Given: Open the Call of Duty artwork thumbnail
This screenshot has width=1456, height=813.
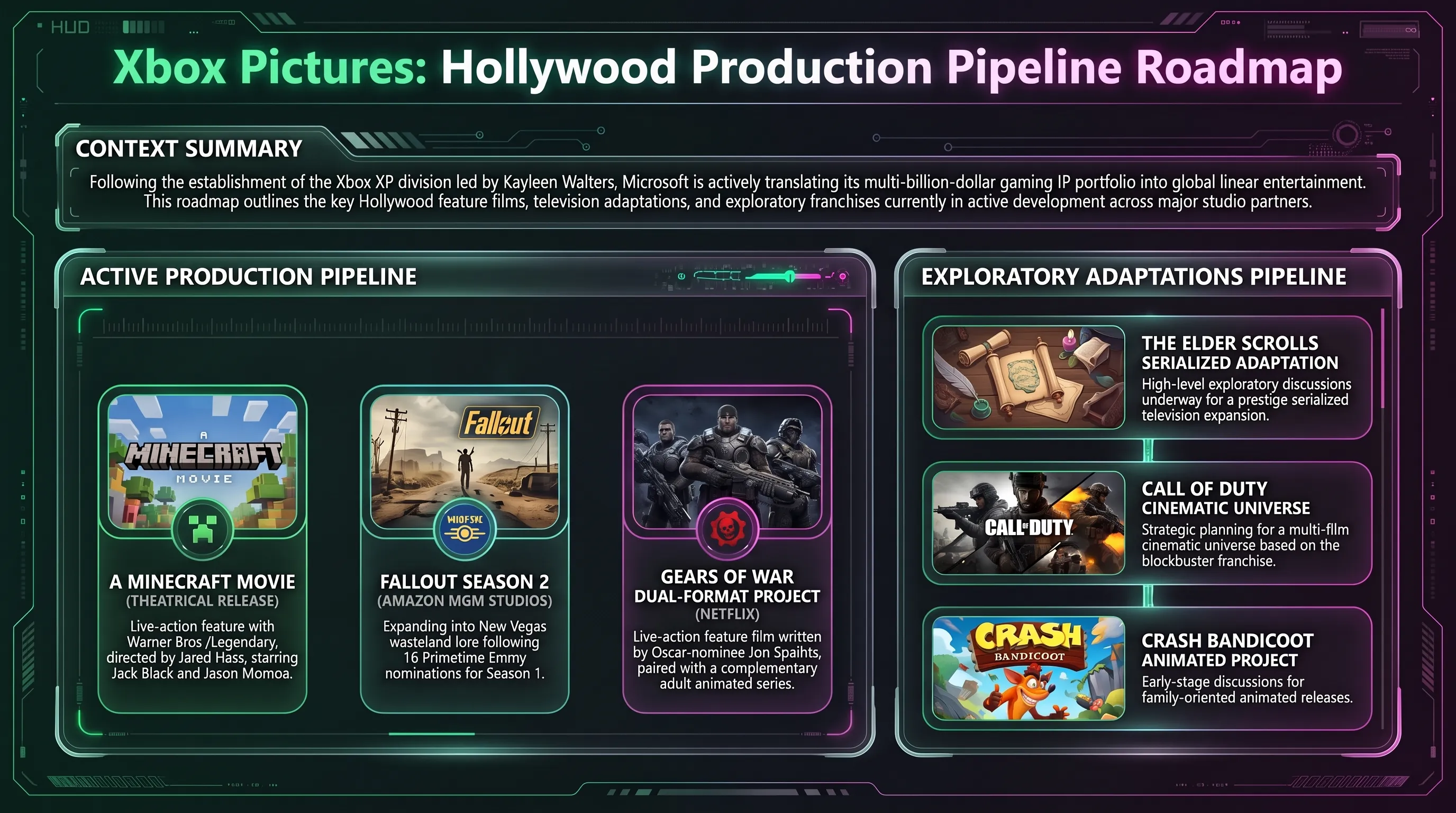Looking at the screenshot, I should click(x=1028, y=523).
